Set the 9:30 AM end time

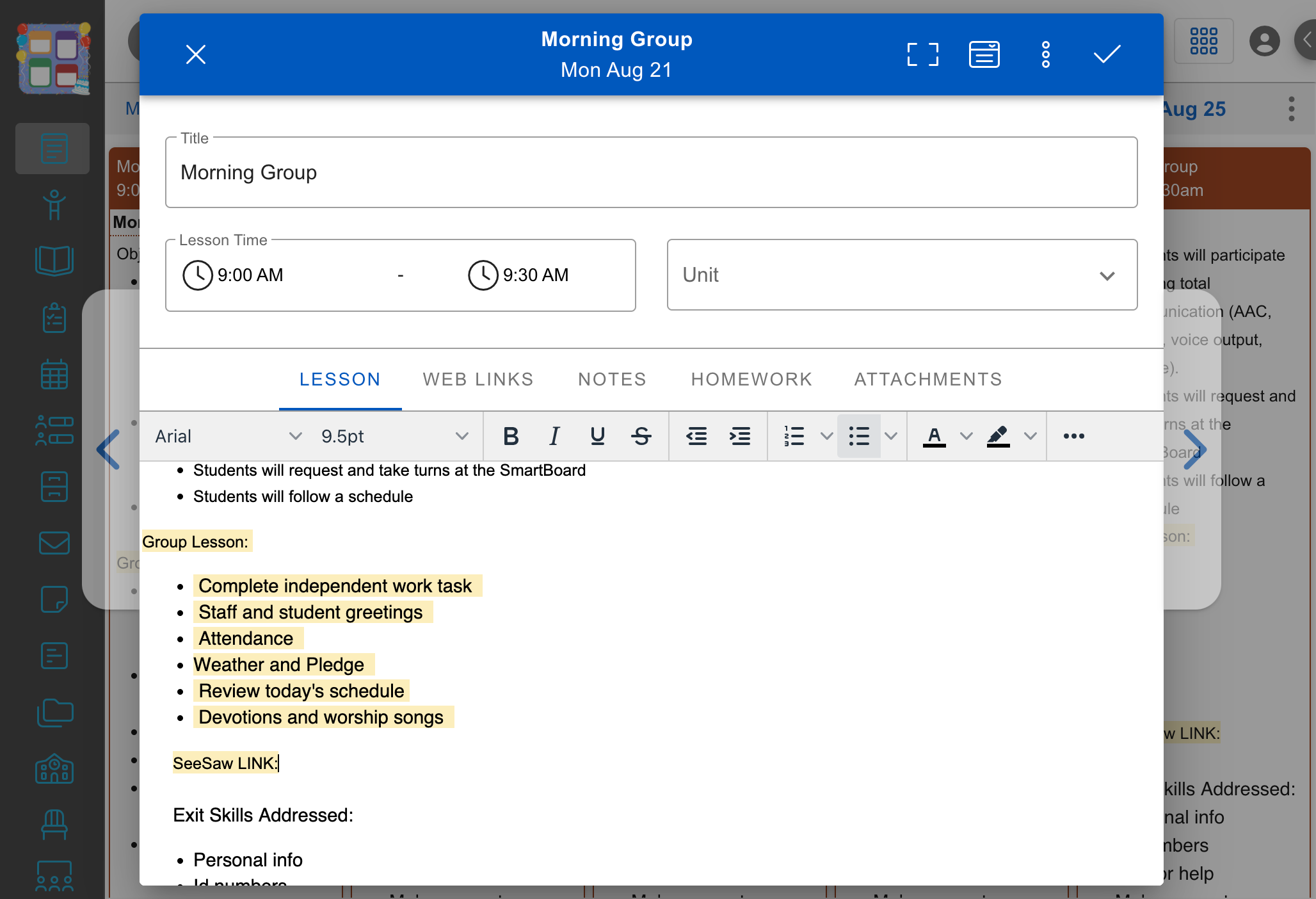(518, 275)
